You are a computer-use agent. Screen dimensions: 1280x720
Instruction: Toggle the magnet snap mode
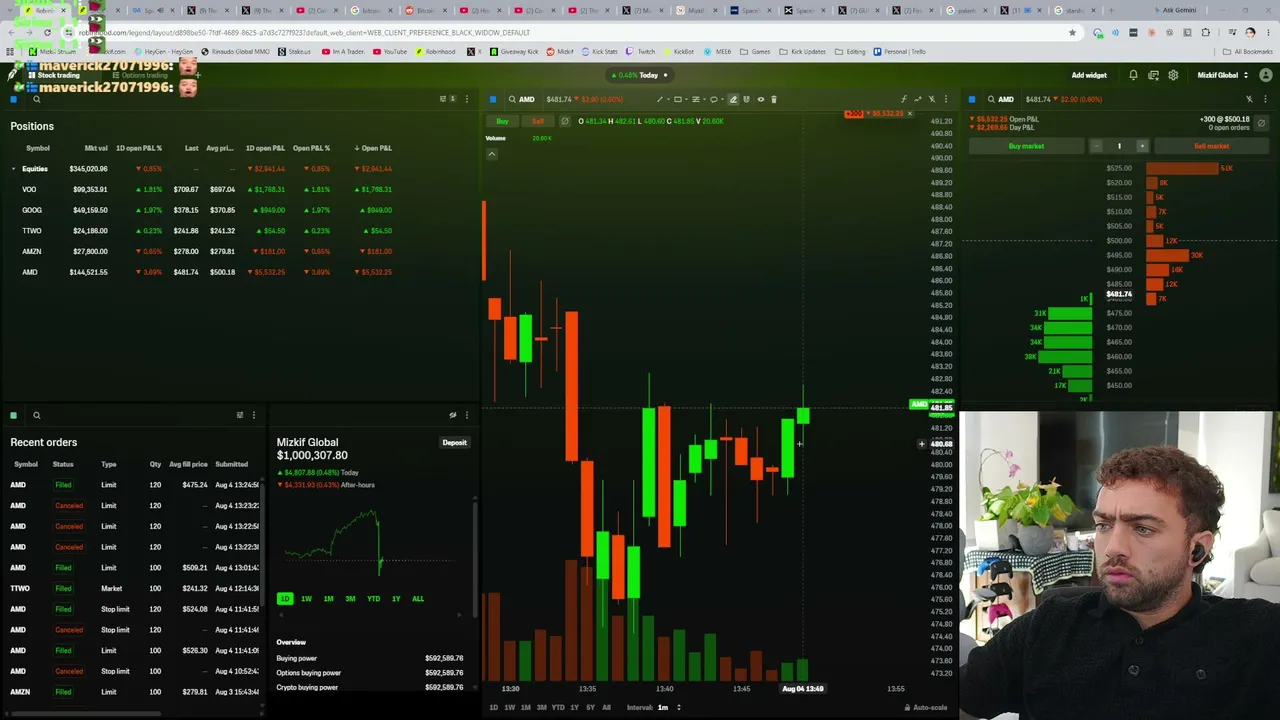click(746, 99)
